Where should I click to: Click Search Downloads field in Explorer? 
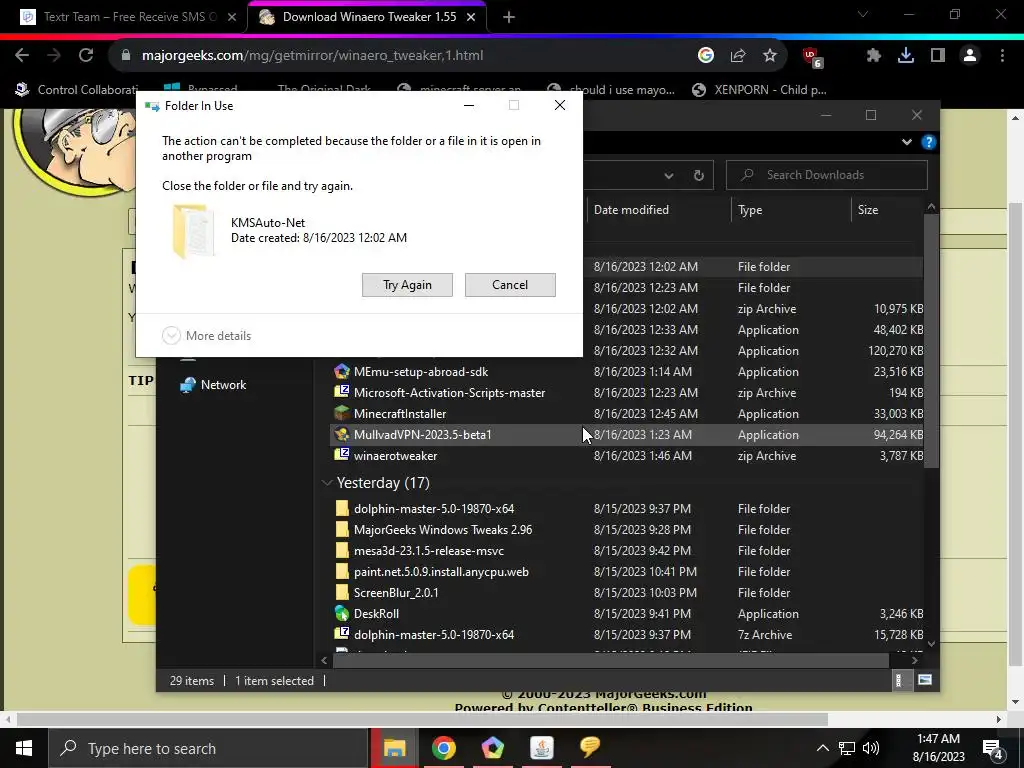click(x=826, y=175)
